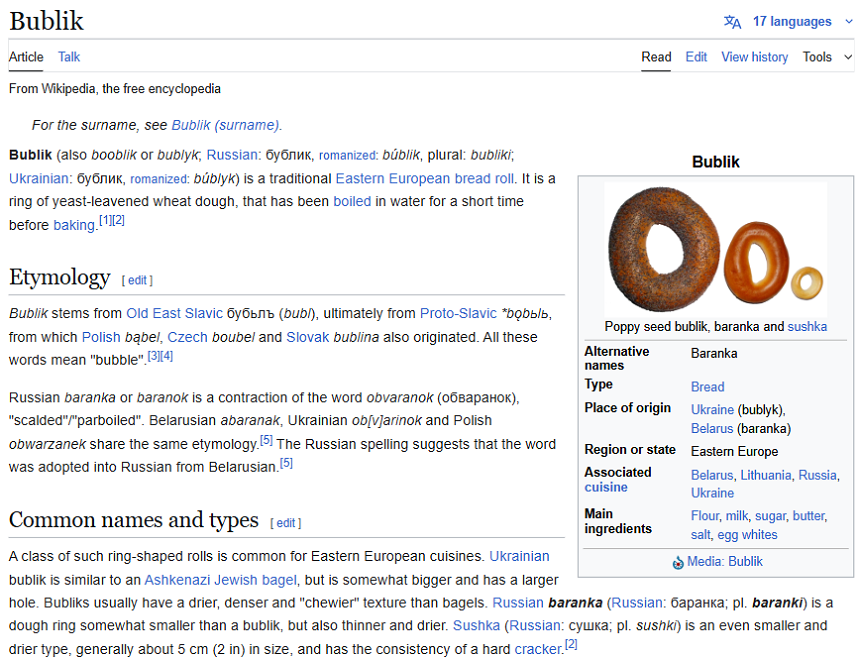Image resolution: width=858 pixels, height=660 pixels.
Task: Click the first romanized link after бублик
Action: tap(347, 155)
